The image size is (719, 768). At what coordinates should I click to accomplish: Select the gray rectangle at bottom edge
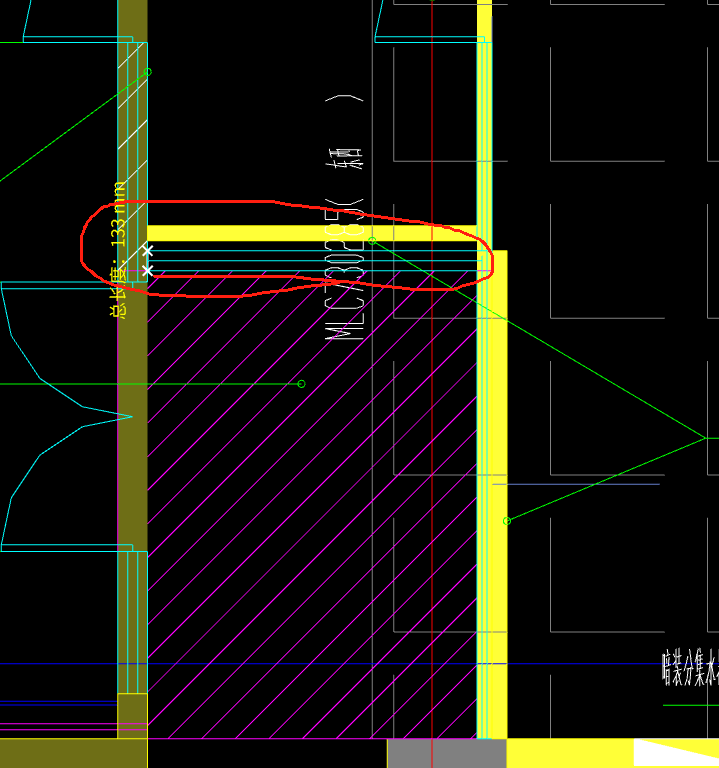click(447, 753)
